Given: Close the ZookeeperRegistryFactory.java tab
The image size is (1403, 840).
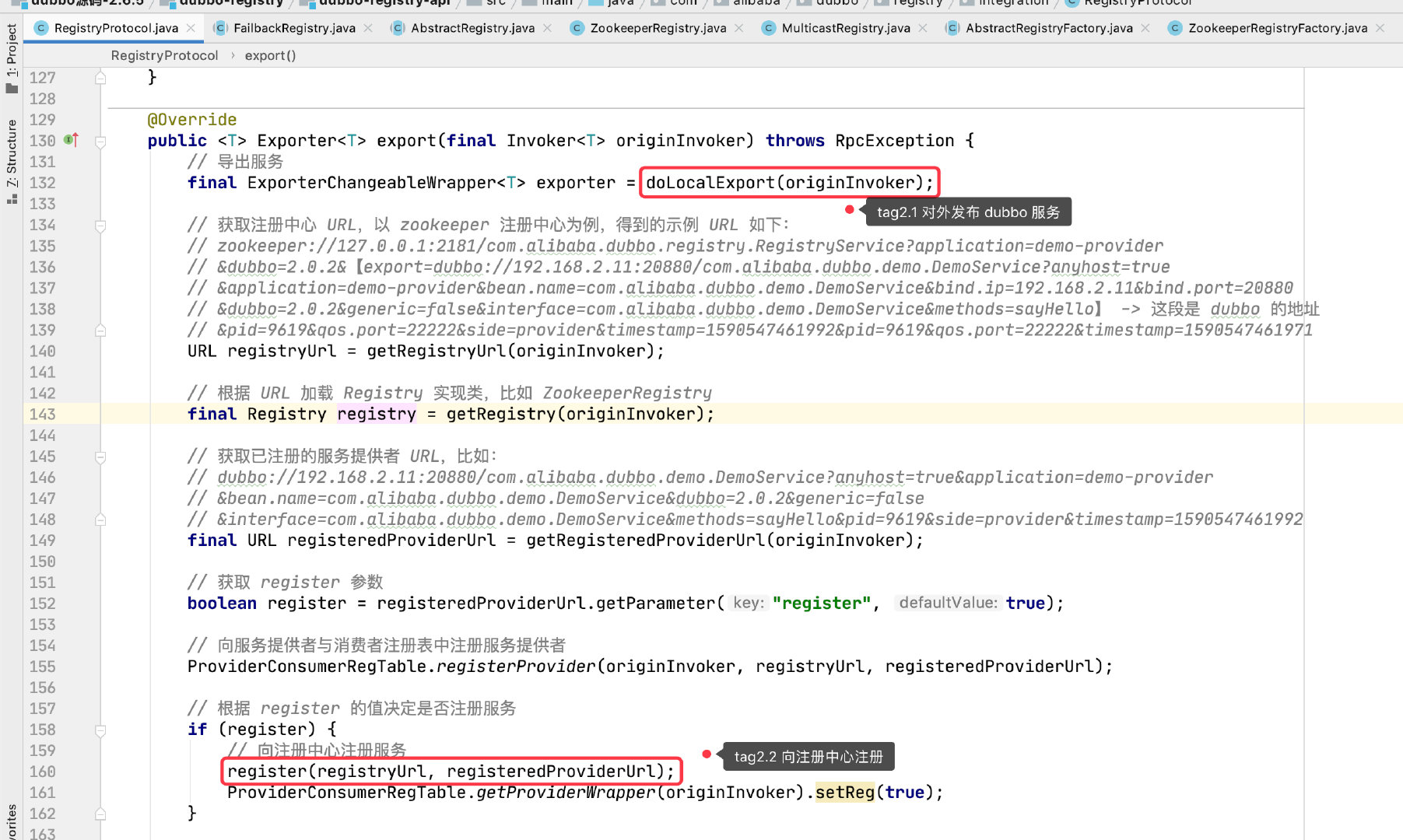Looking at the screenshot, I should click(1380, 28).
